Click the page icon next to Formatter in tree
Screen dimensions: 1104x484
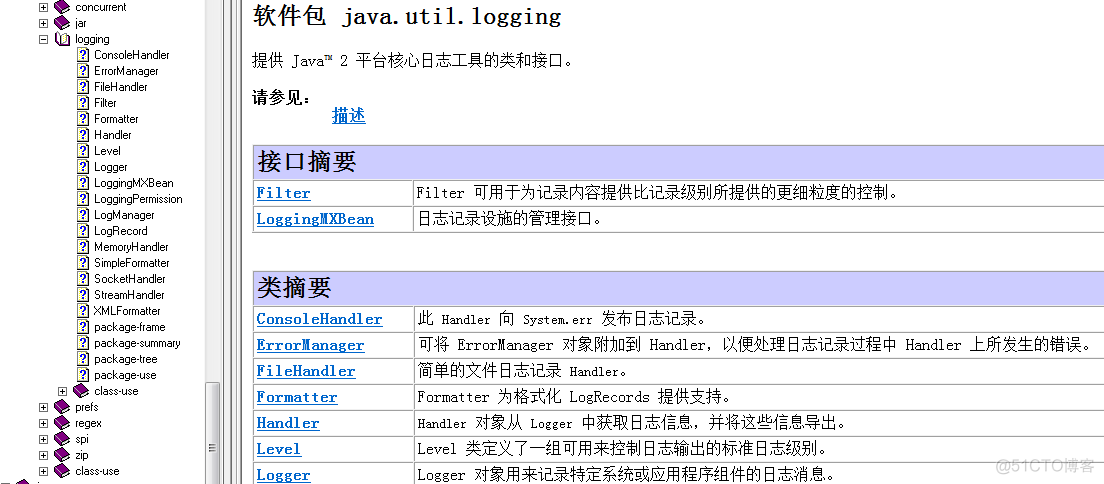tap(82, 119)
